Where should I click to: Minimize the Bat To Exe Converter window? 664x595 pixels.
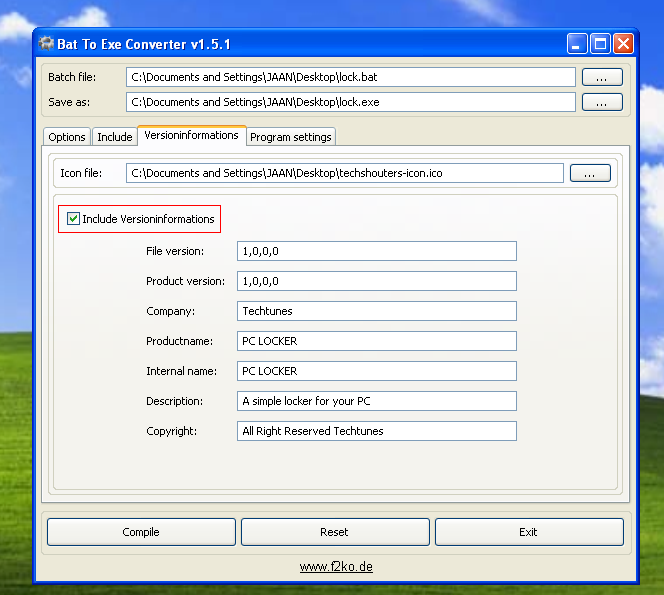[577, 44]
